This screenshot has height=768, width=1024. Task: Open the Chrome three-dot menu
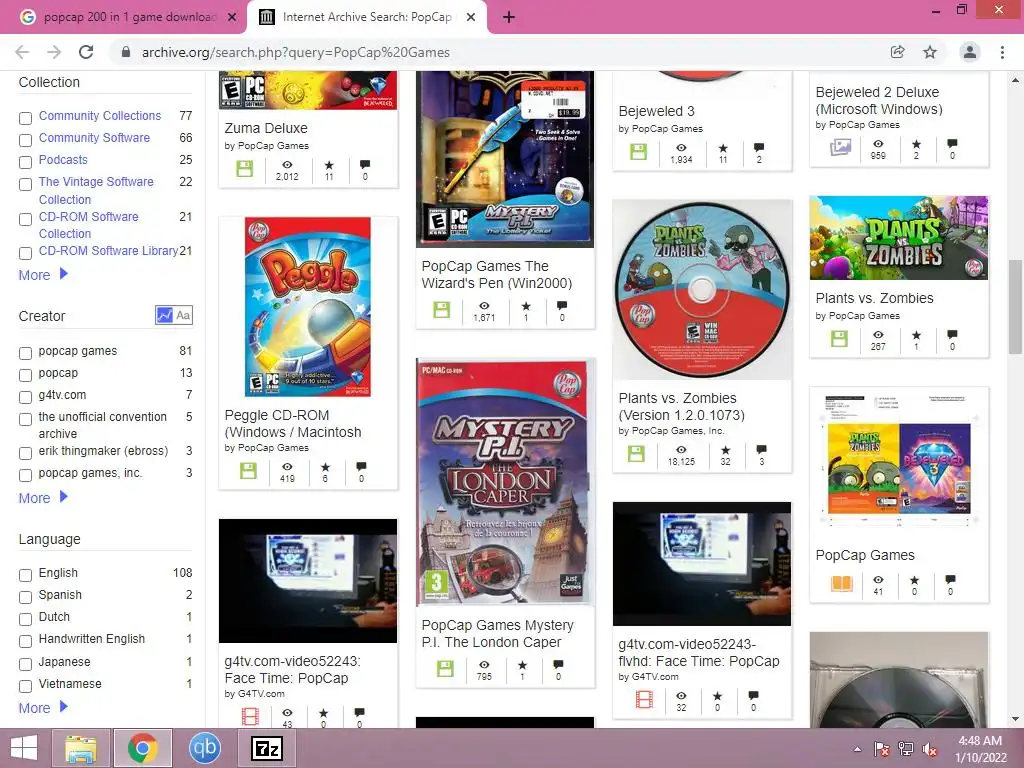[x=1002, y=52]
